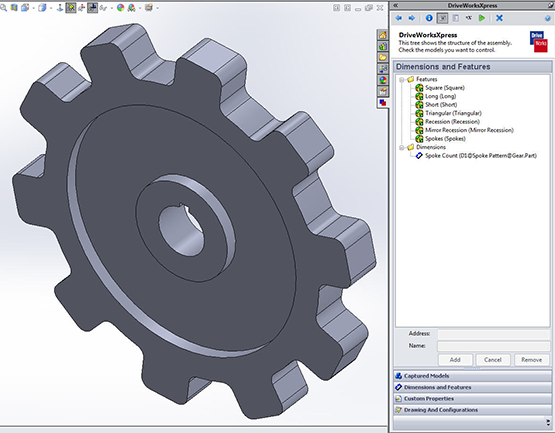555x433 pixels.
Task: Open the File Explorer folder tab
Action: pos(383,57)
